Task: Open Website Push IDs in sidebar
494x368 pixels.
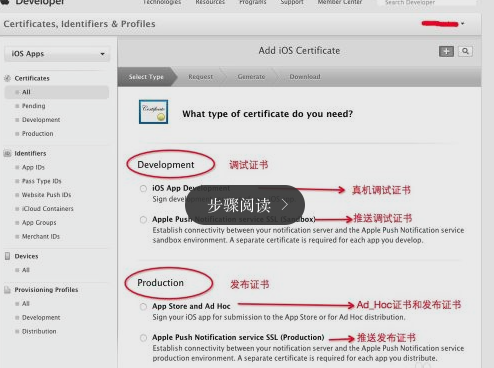Action: [x=46, y=195]
